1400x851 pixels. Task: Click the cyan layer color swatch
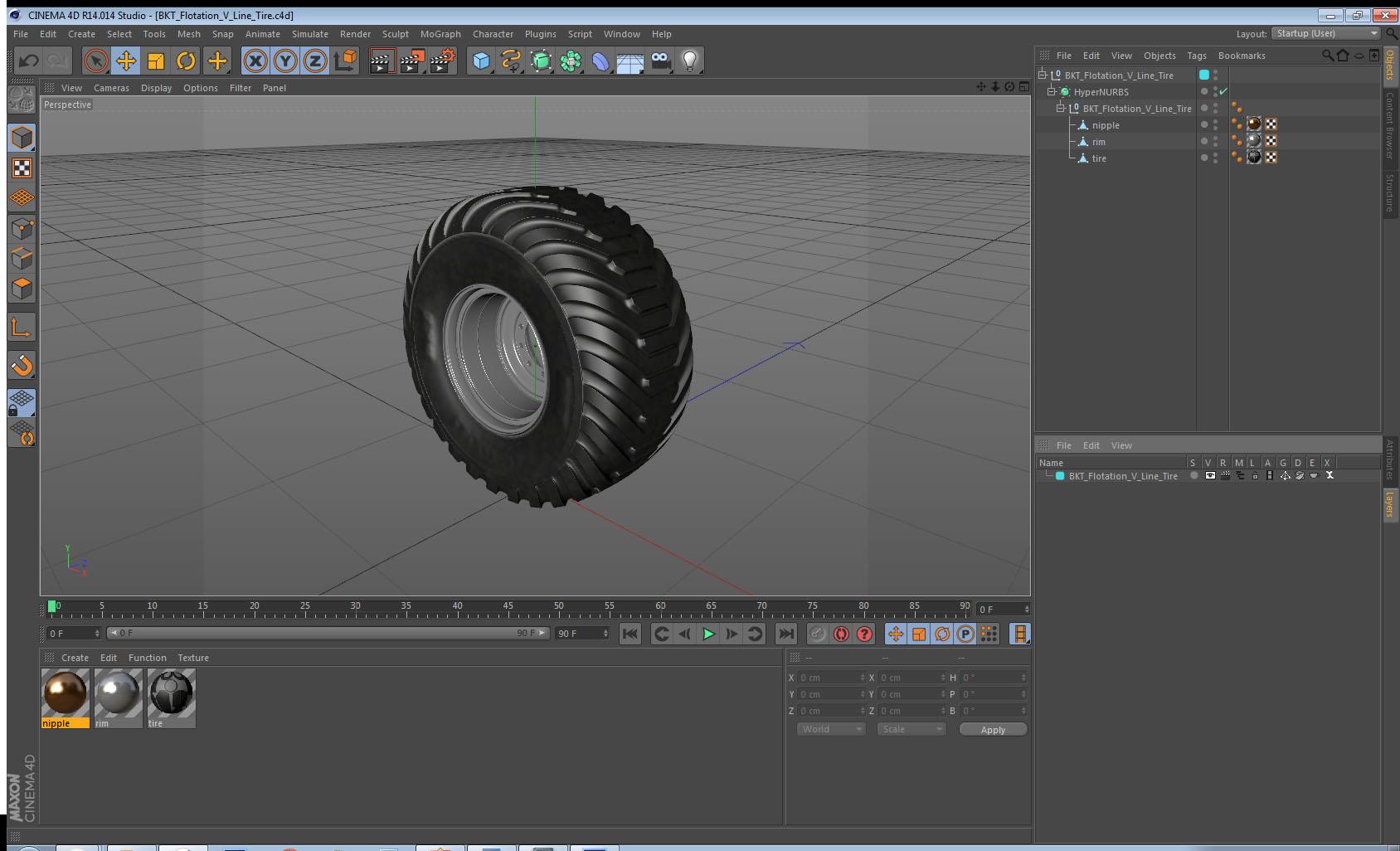pyautogui.click(x=1060, y=476)
